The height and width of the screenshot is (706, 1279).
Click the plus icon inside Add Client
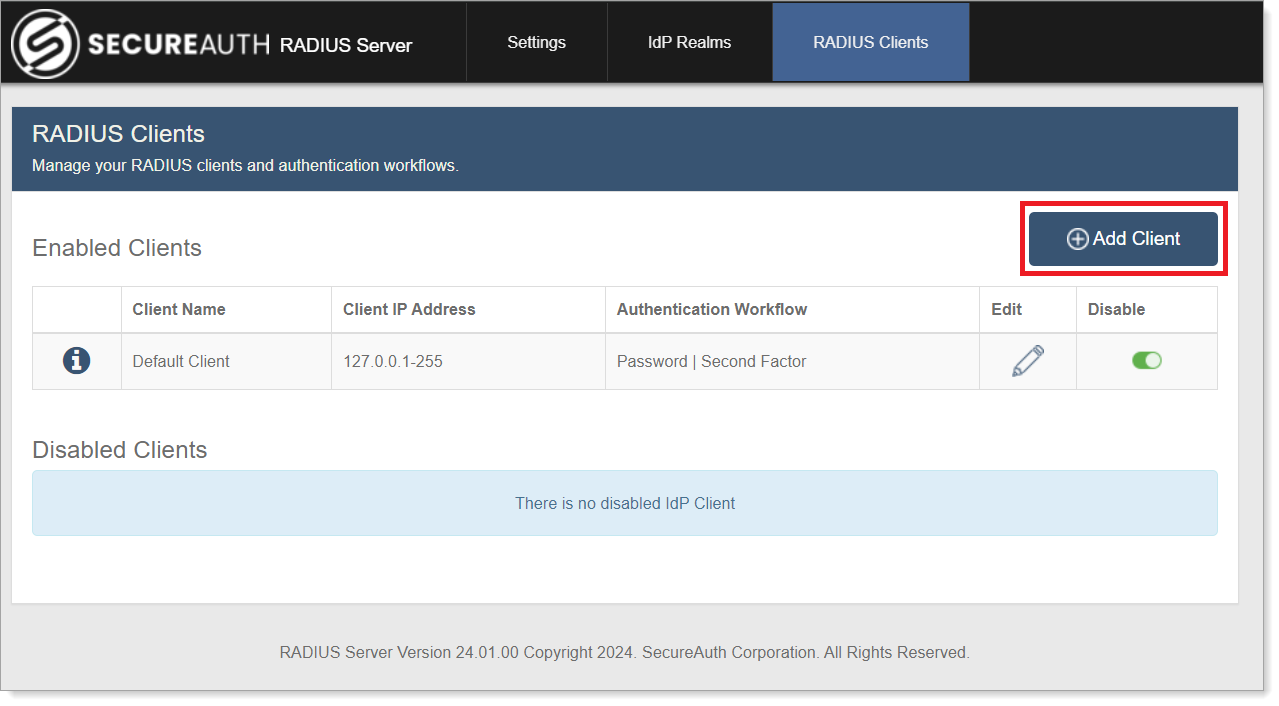pos(1077,238)
